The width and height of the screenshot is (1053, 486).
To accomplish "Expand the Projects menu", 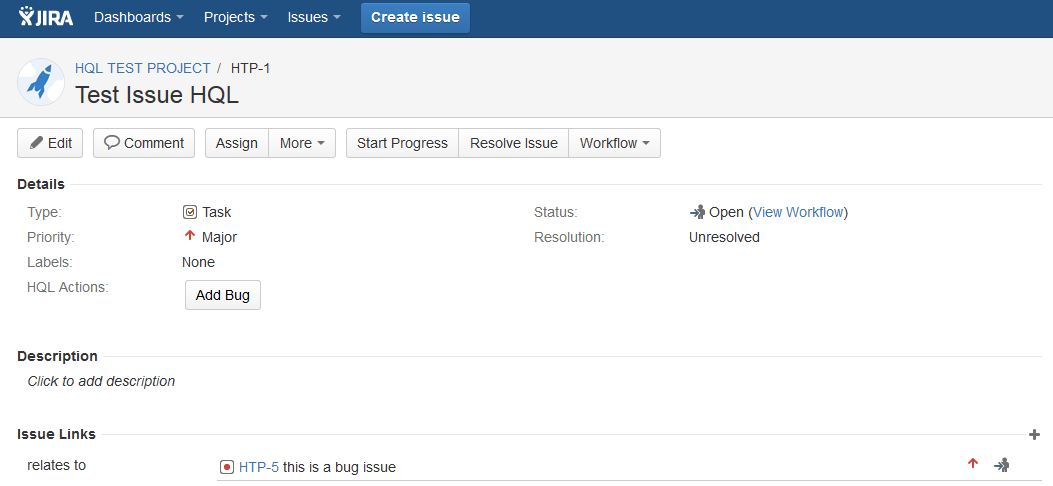I will (x=235, y=17).
